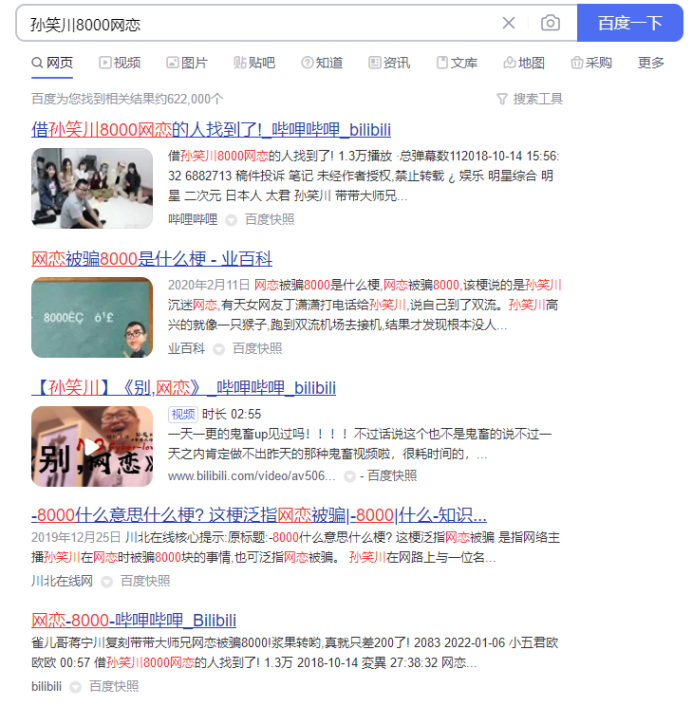
Task: Switch to the 视频 tab
Action: click(120, 63)
